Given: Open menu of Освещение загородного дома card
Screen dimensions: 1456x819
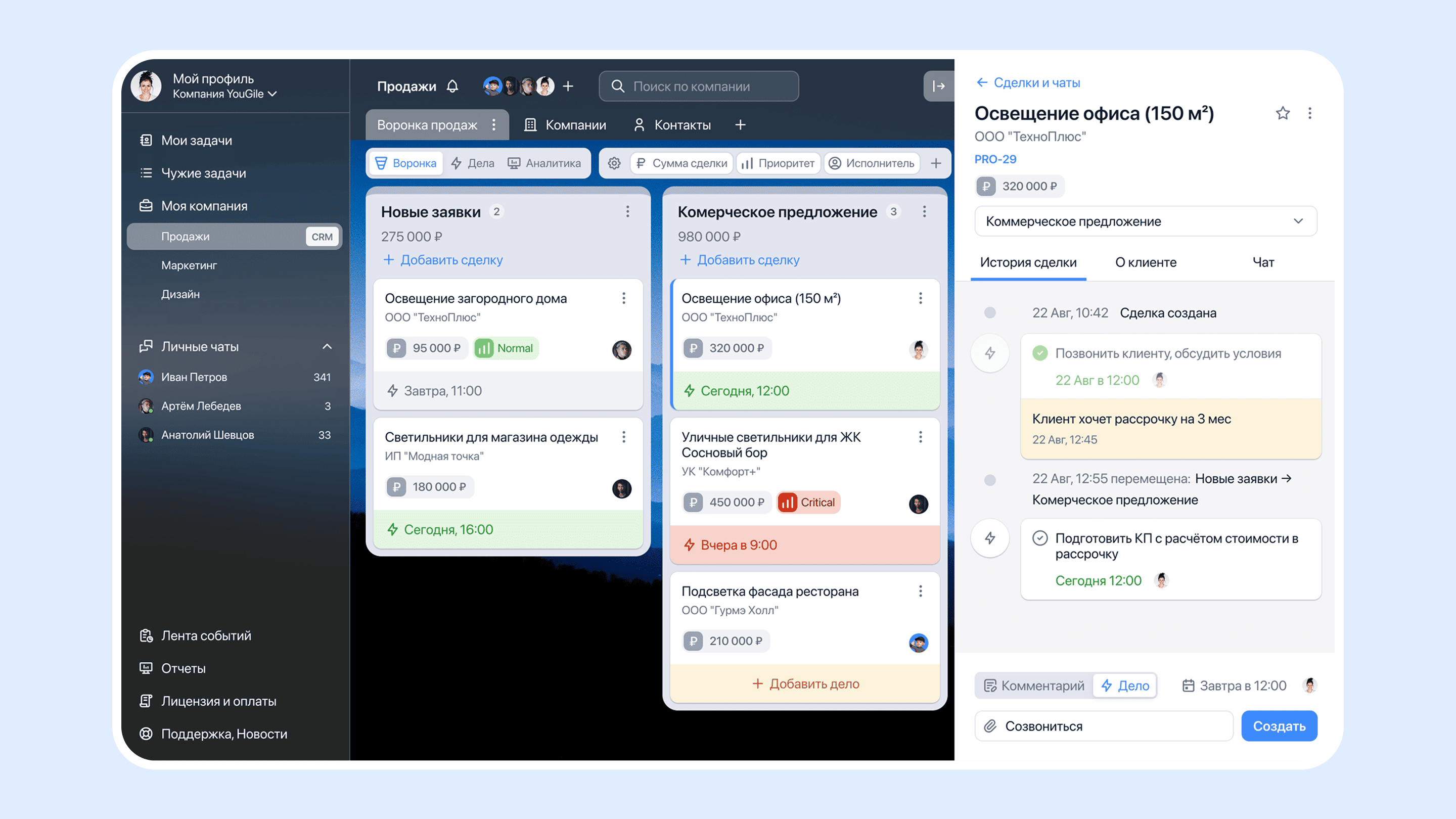Looking at the screenshot, I should point(623,298).
